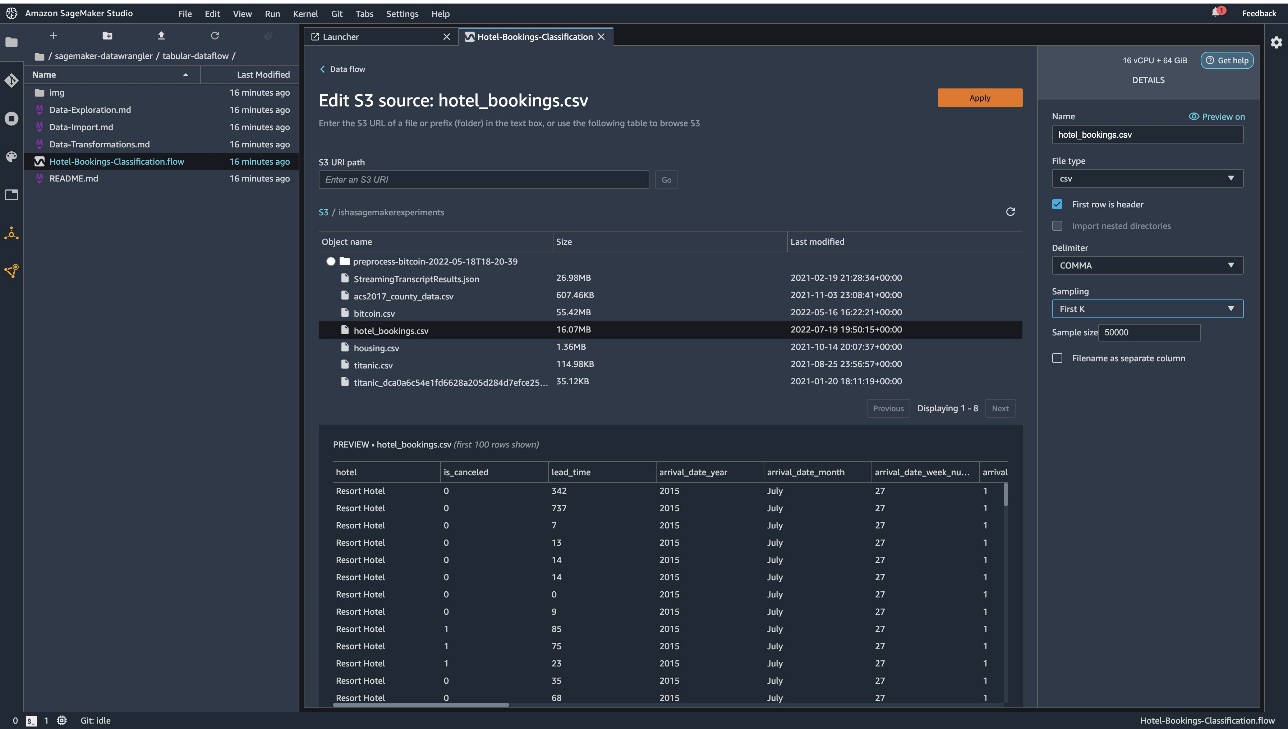This screenshot has height=729, width=1288.
Task: Click the SageMaker Studio logo icon
Action: [11, 13]
